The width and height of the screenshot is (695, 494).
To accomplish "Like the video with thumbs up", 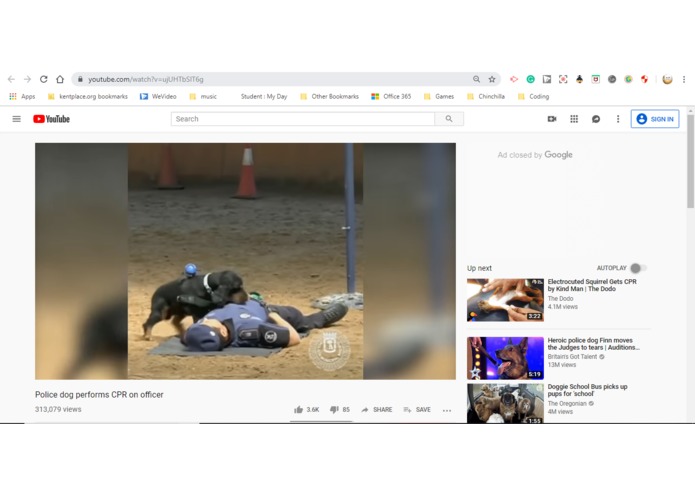I will click(x=306, y=410).
